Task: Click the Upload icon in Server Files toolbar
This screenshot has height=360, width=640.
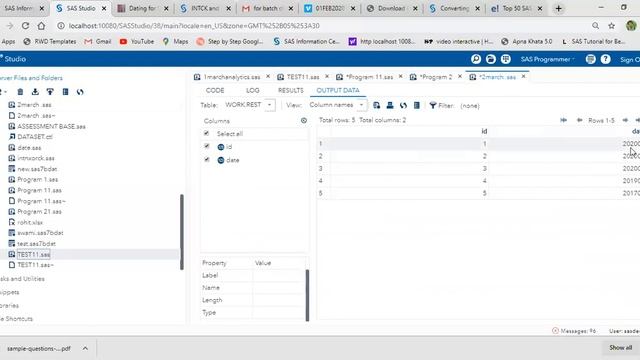Action: (x=50, y=92)
